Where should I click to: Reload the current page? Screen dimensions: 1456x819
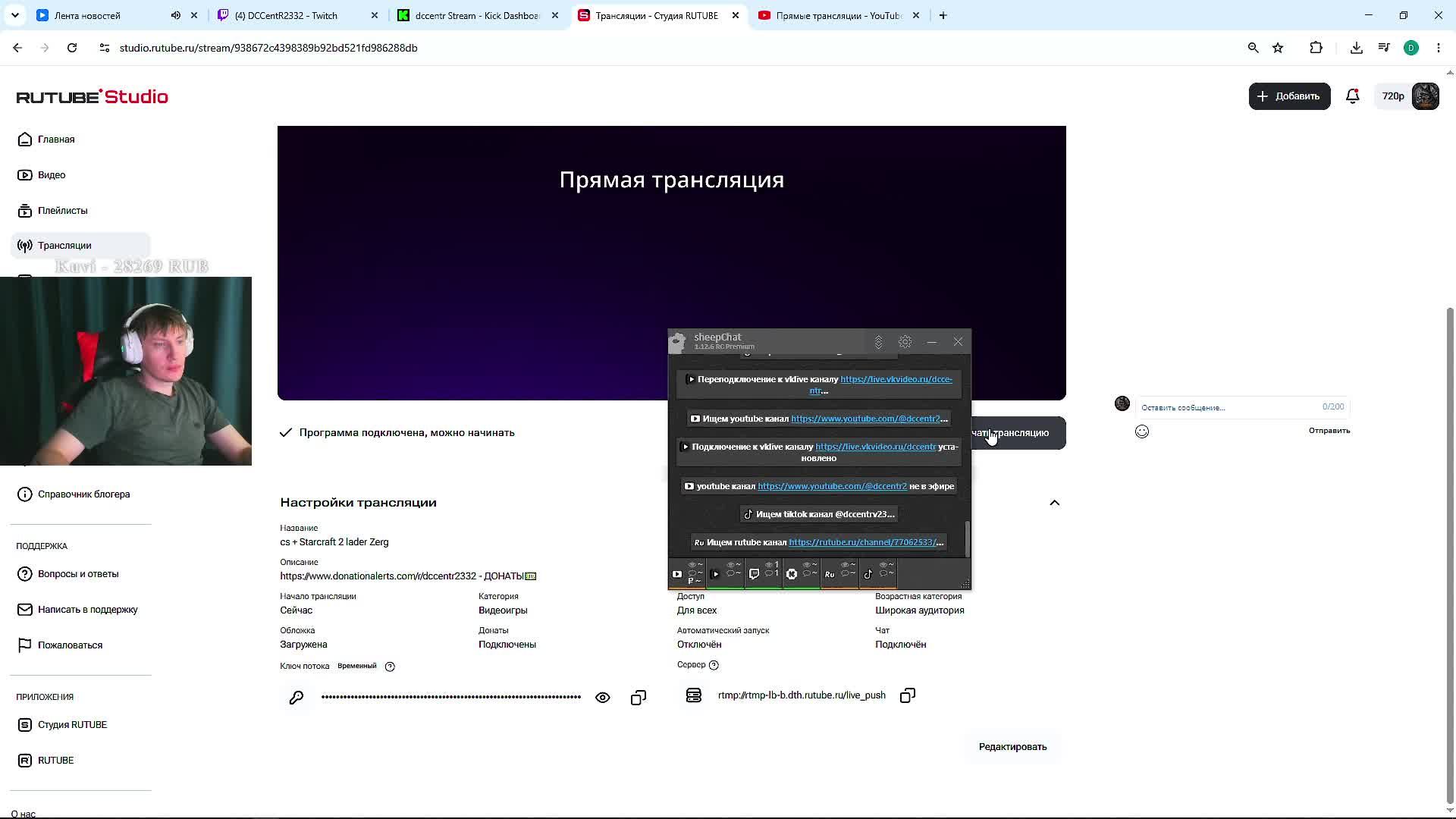click(x=72, y=48)
